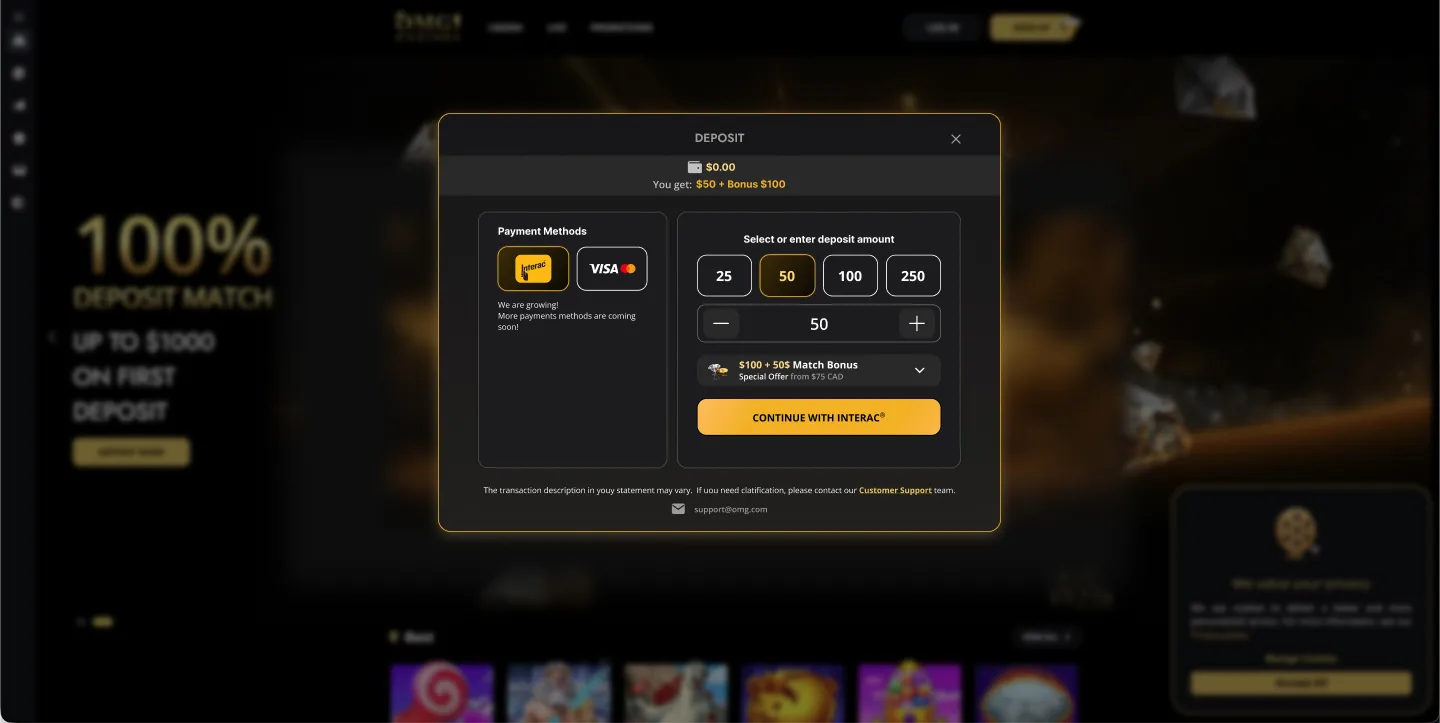Select the Interac payment method
This screenshot has width=1440, height=723.
pos(533,268)
